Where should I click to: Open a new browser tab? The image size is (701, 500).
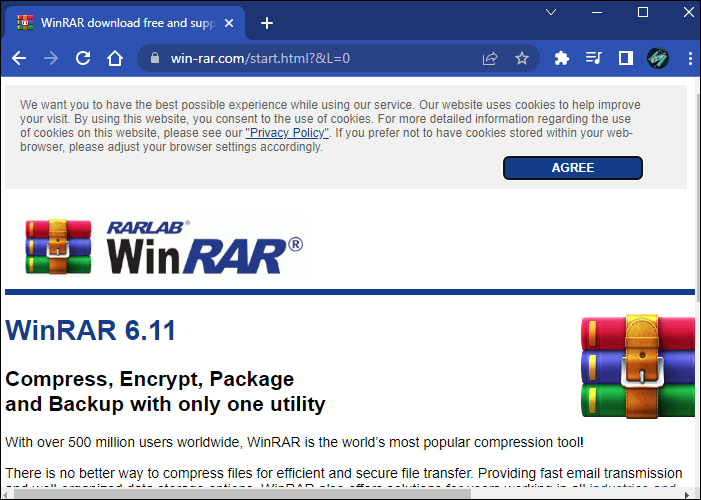click(267, 23)
